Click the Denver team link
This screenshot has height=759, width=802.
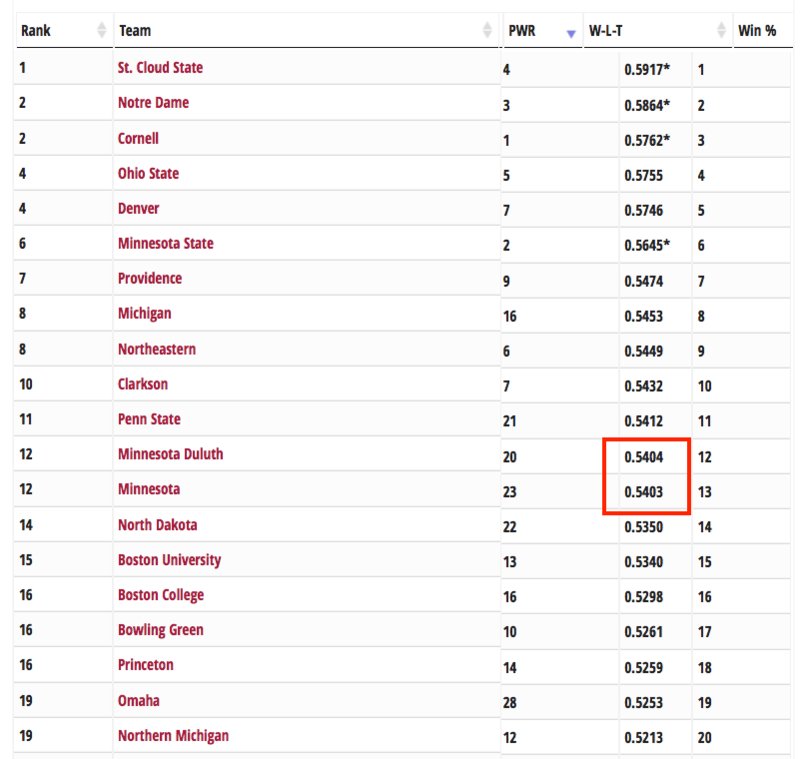(x=138, y=208)
